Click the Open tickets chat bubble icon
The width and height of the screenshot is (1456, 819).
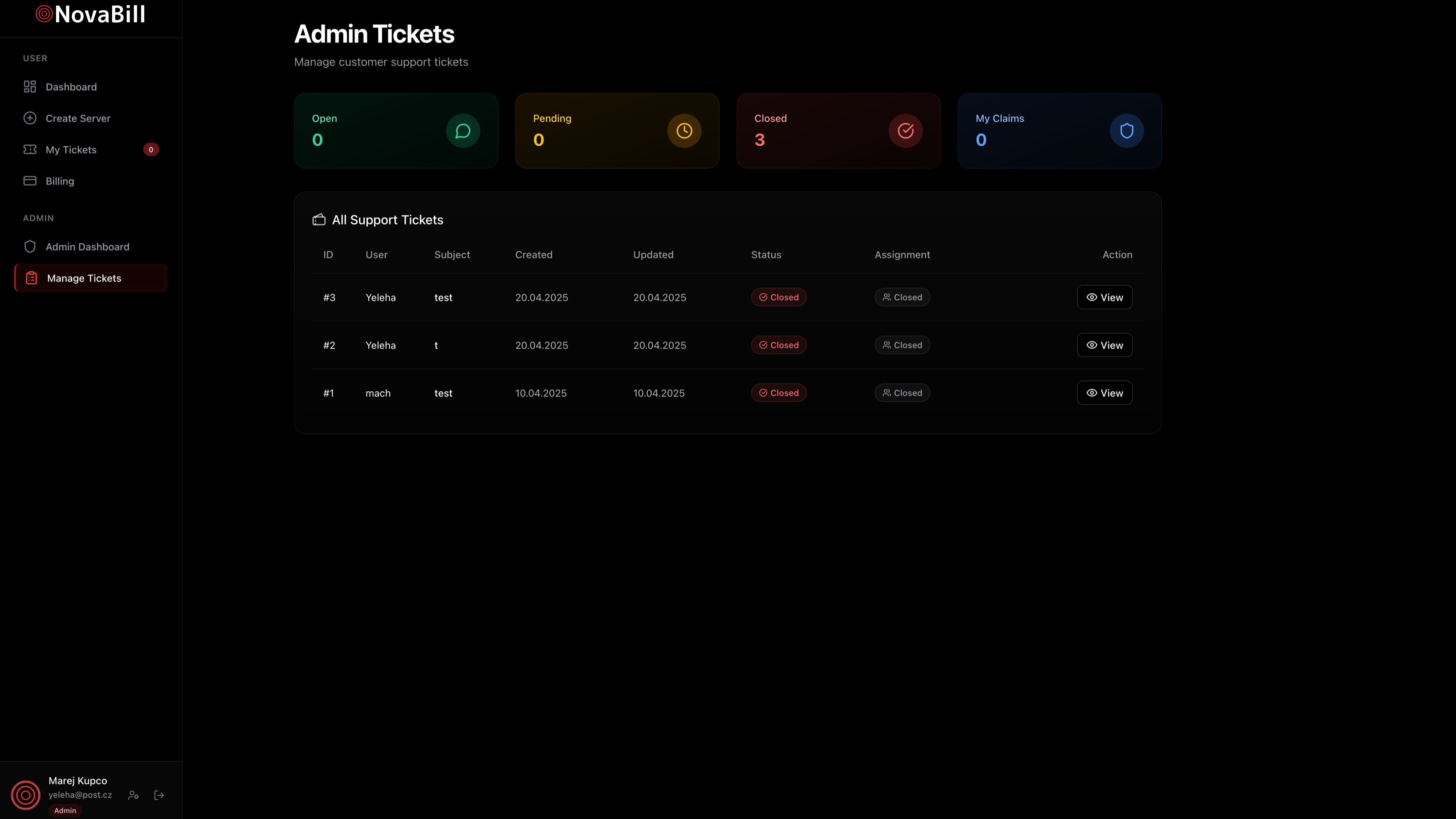point(463,131)
